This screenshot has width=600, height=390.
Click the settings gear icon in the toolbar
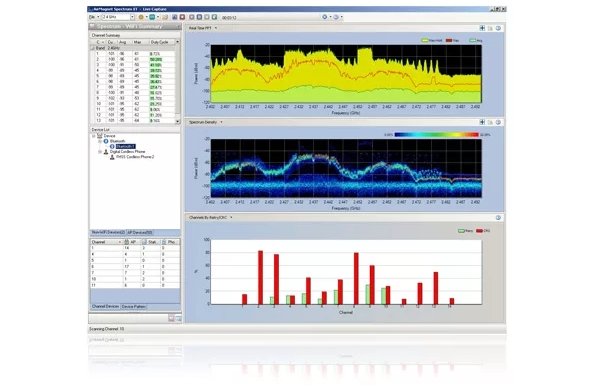point(324,17)
